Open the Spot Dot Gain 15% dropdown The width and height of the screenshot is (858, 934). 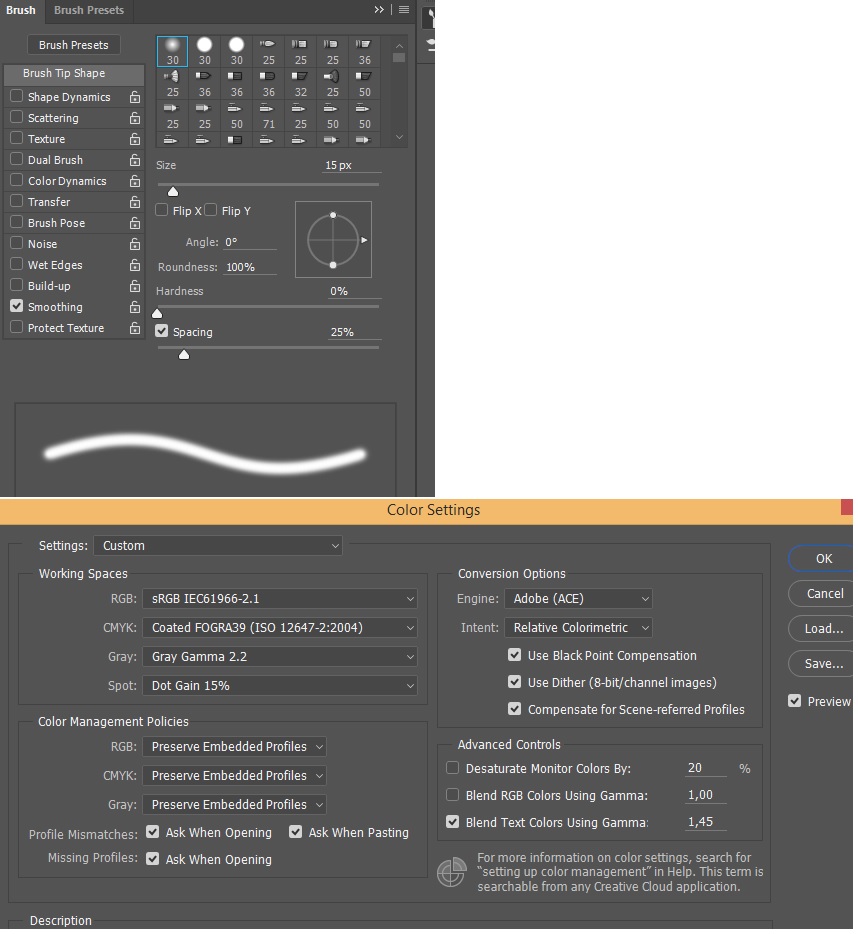(280, 686)
